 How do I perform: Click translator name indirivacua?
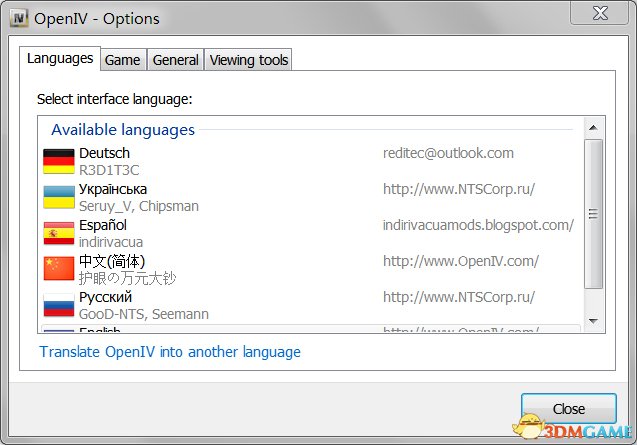click(x=111, y=242)
